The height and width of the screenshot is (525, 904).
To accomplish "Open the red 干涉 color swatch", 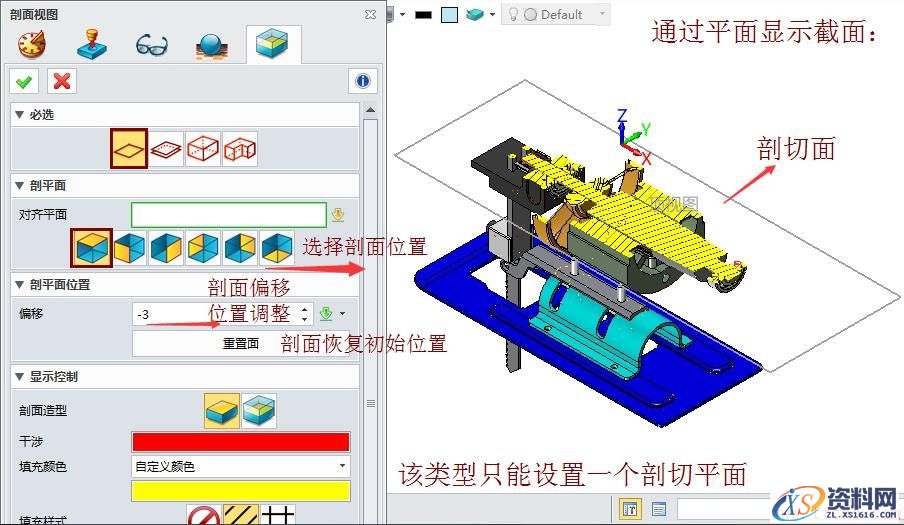I will point(241,441).
